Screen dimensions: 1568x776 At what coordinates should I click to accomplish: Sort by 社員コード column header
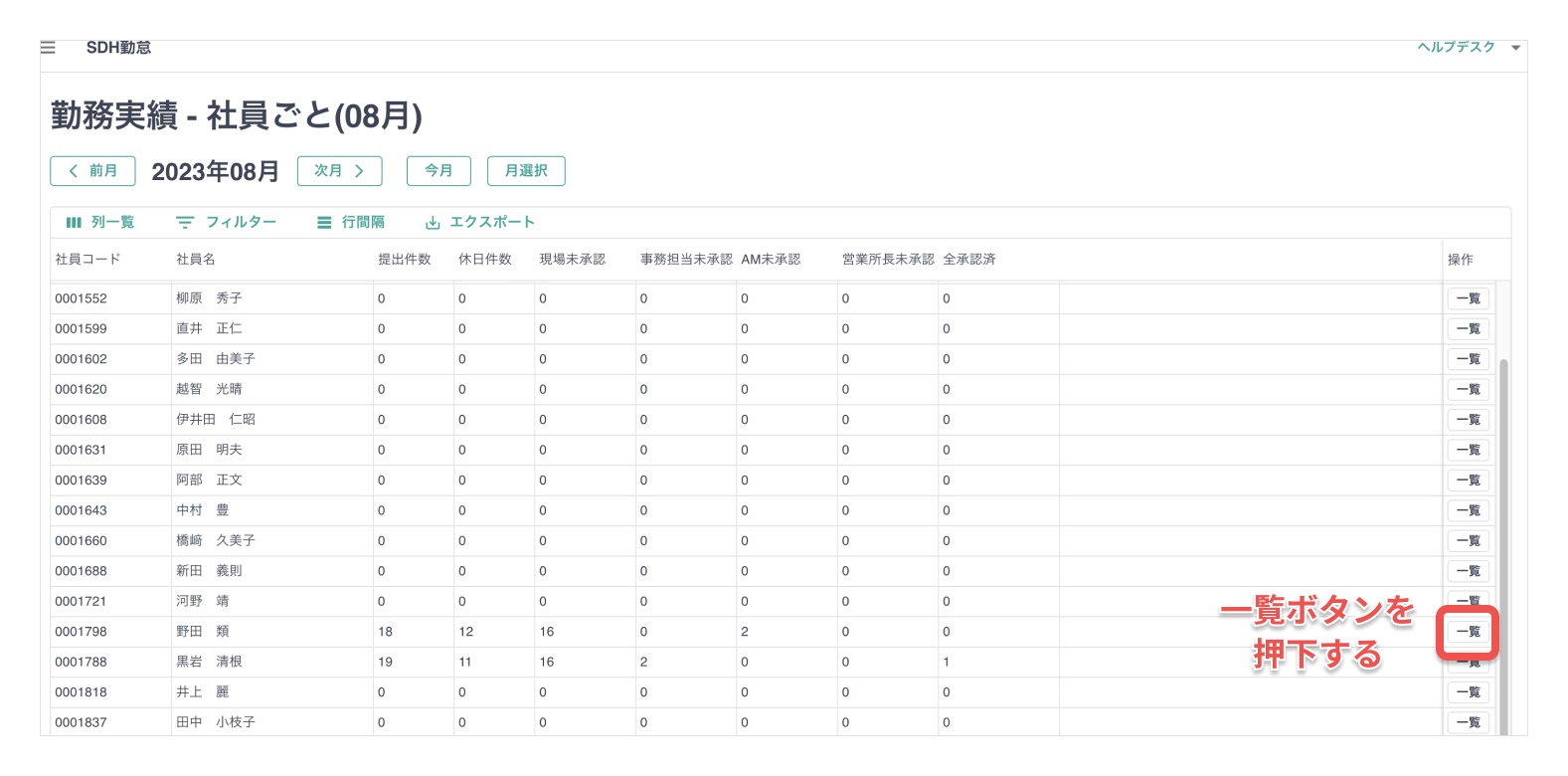88,260
